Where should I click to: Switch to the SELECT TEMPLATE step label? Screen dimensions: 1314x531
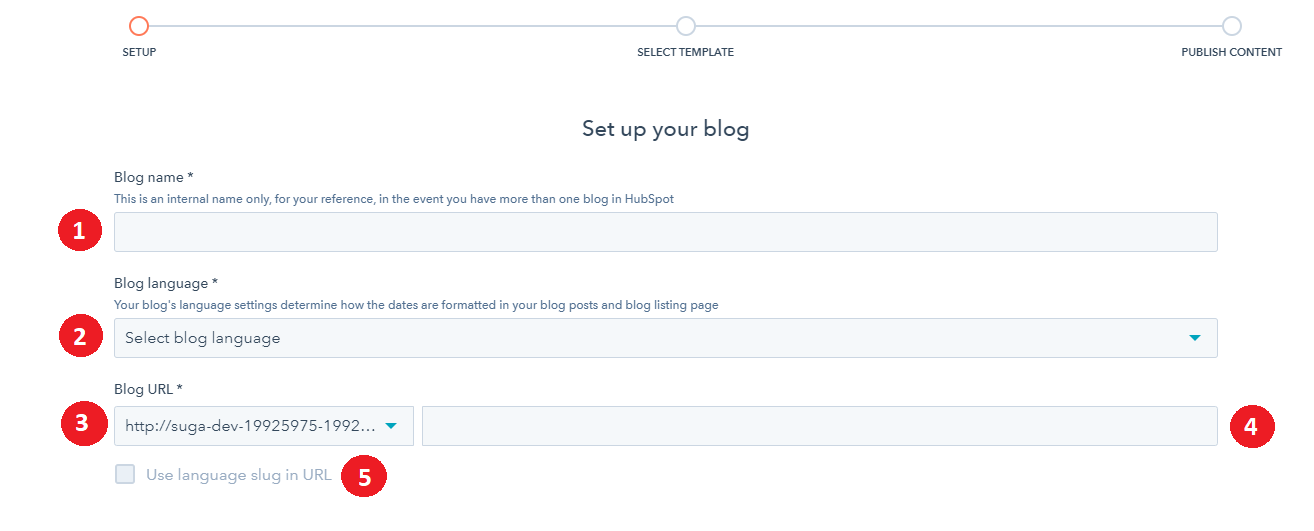coord(685,52)
